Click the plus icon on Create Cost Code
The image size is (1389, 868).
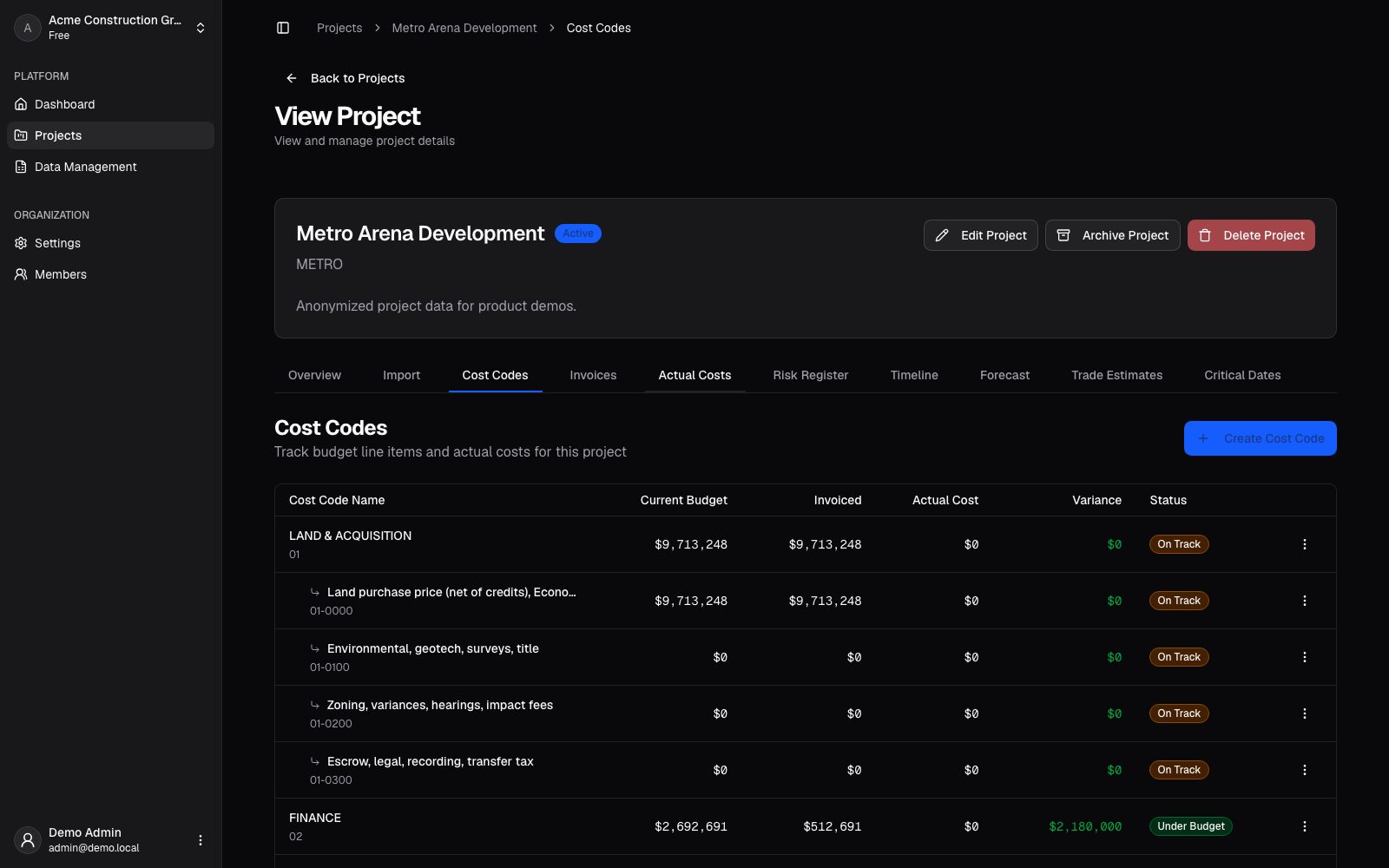[1203, 438]
